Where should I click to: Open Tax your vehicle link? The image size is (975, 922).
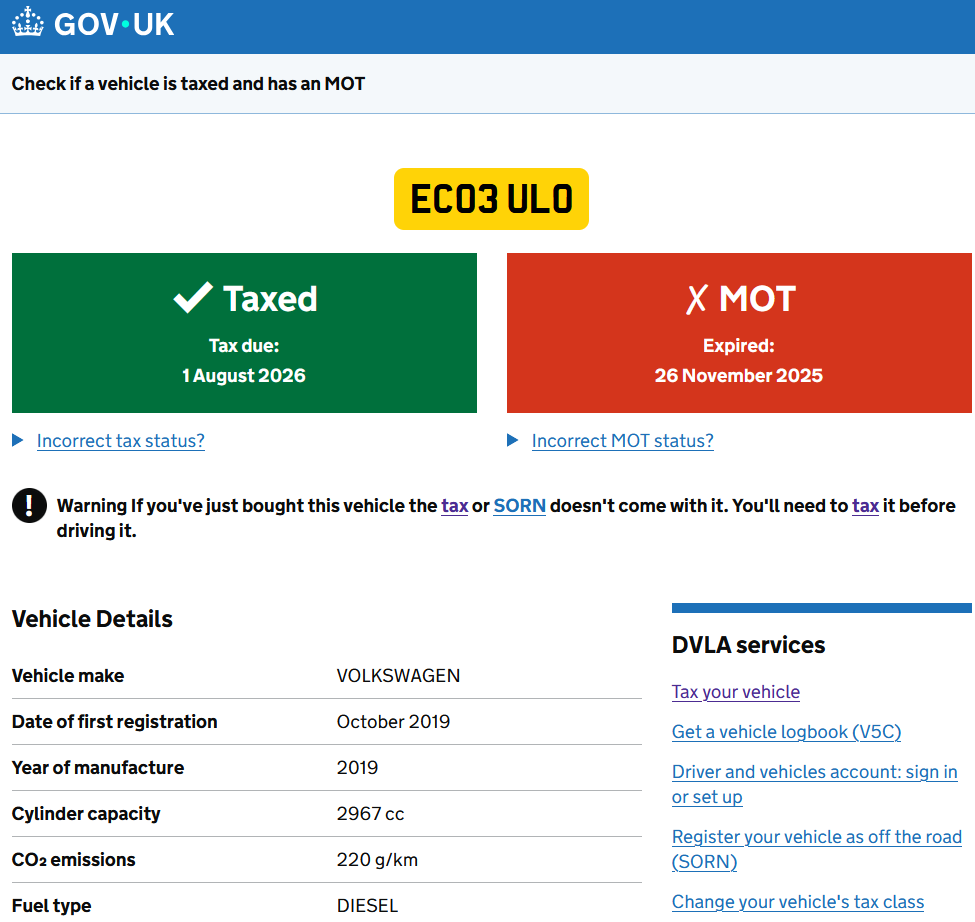(736, 692)
